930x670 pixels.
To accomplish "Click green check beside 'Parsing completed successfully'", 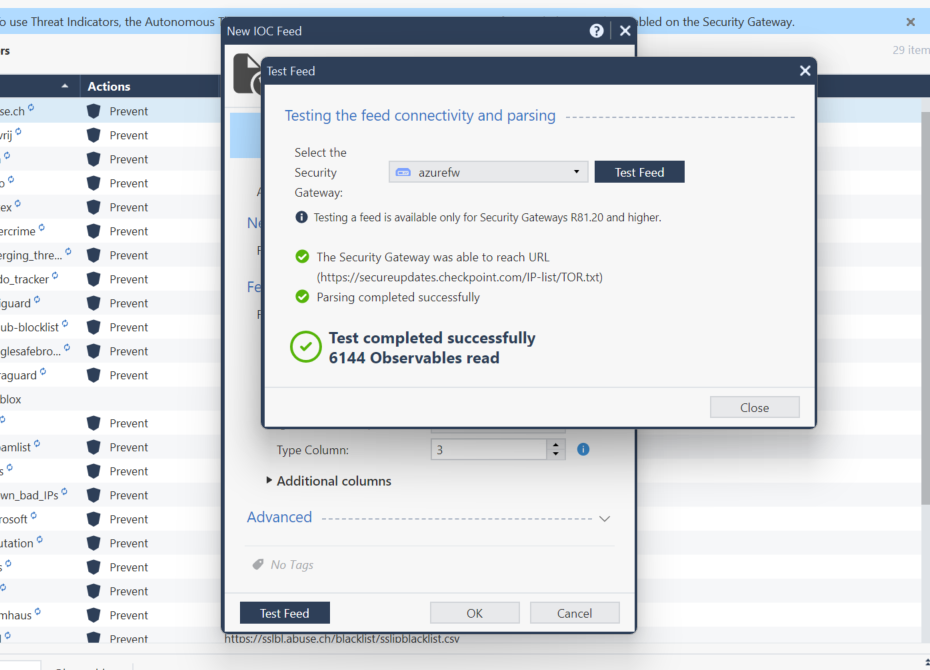I will click(x=302, y=297).
